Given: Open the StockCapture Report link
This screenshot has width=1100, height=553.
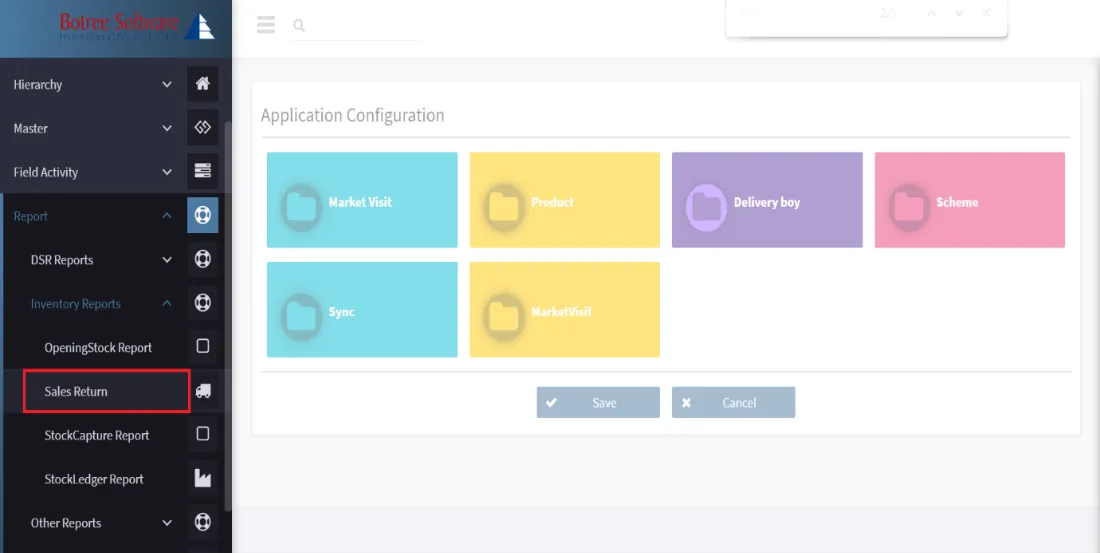Looking at the screenshot, I should coord(97,435).
